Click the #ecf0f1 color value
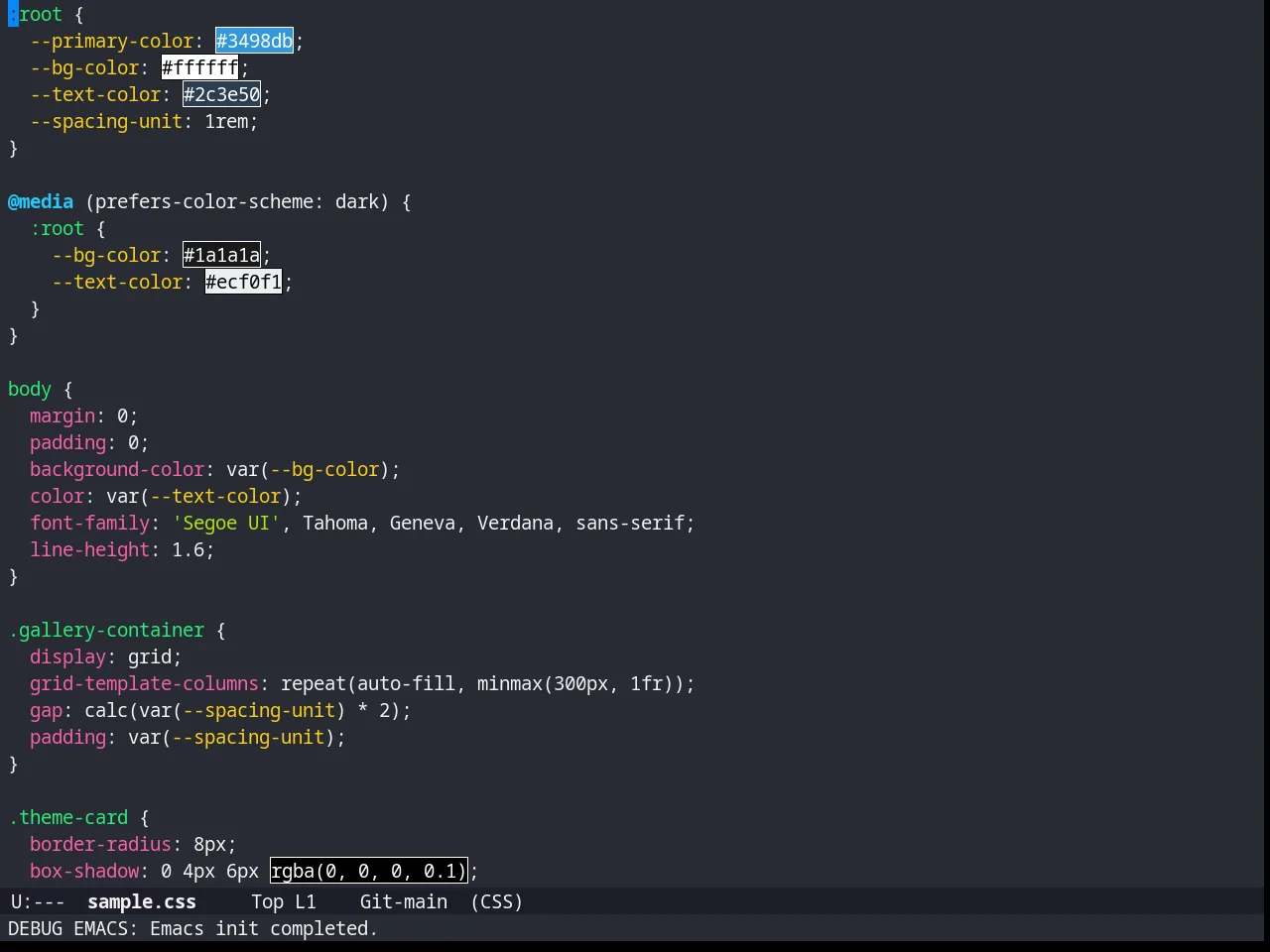The width and height of the screenshot is (1270, 952). pos(243,282)
